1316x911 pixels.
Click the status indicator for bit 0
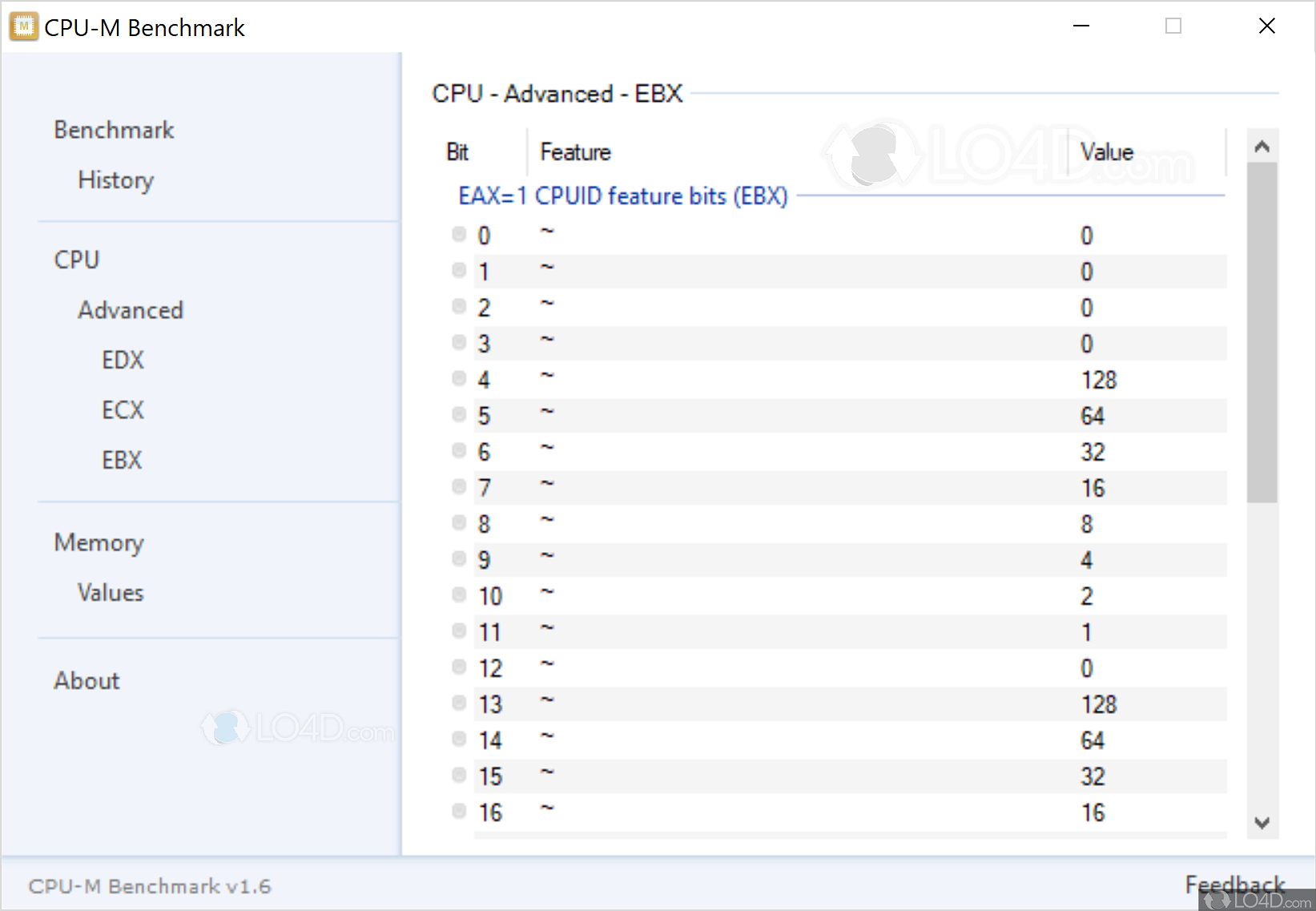click(x=459, y=234)
